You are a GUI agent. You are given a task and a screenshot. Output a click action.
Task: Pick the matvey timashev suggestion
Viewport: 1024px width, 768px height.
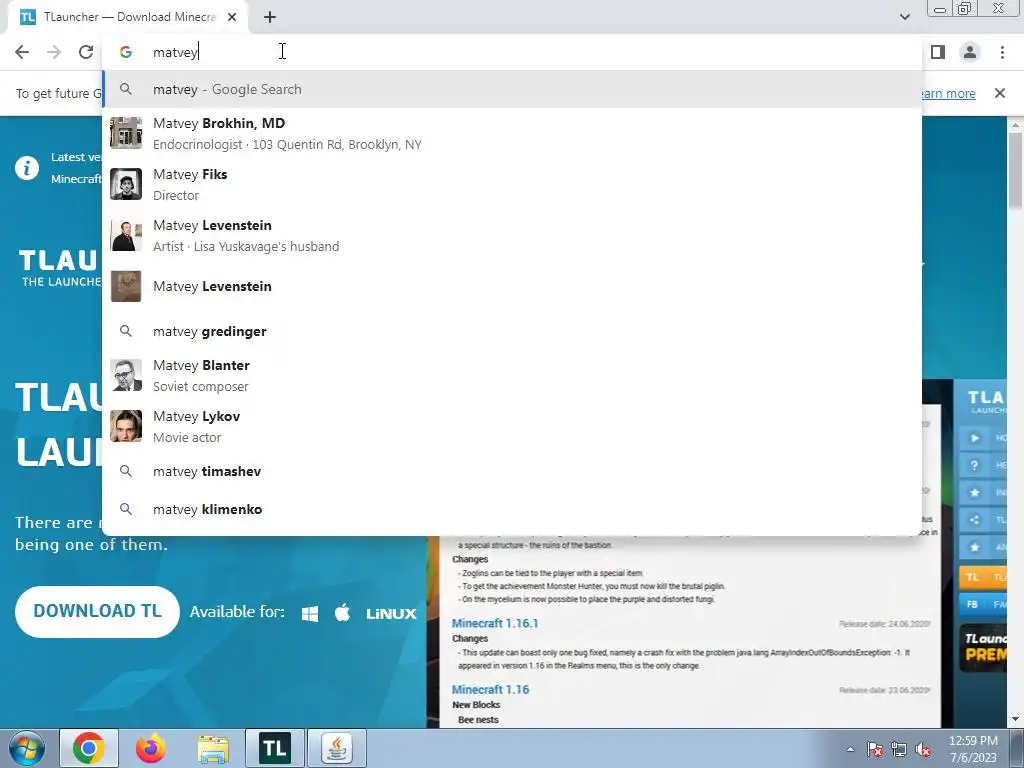[512, 471]
